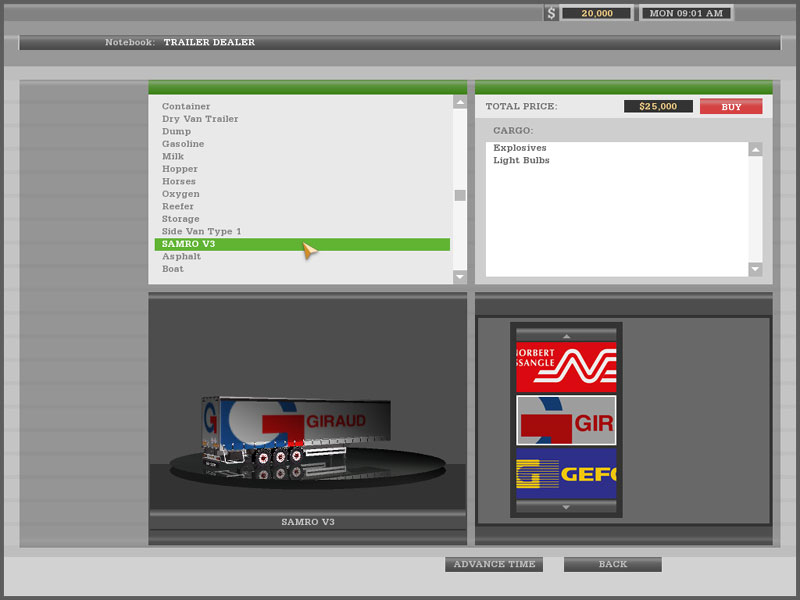This screenshot has height=600, width=800.
Task: Click cargo list scroll up arrow
Action: pos(755,149)
